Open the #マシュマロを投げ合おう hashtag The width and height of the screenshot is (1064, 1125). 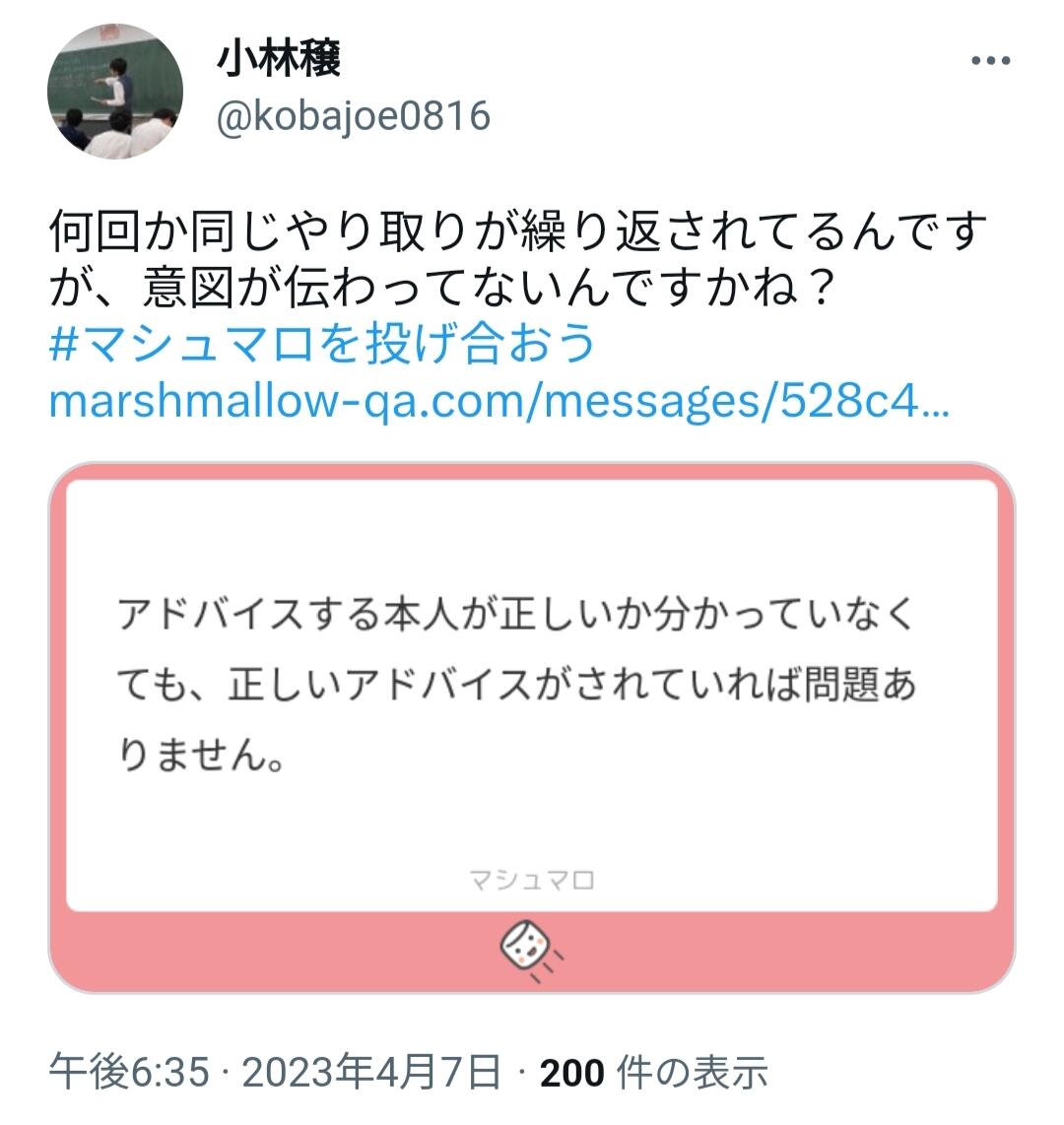click(323, 343)
